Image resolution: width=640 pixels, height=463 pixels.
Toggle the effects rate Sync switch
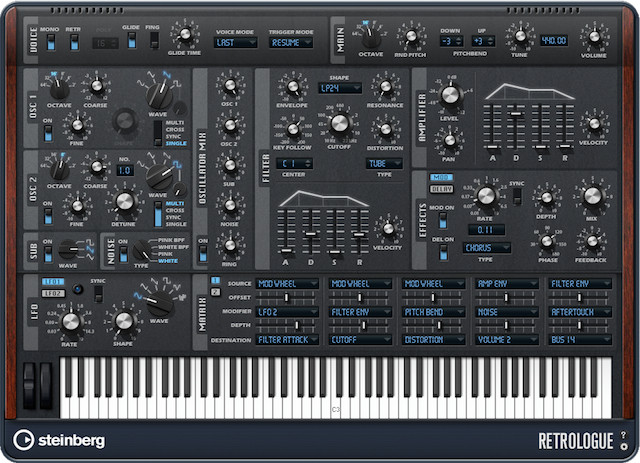(x=516, y=196)
